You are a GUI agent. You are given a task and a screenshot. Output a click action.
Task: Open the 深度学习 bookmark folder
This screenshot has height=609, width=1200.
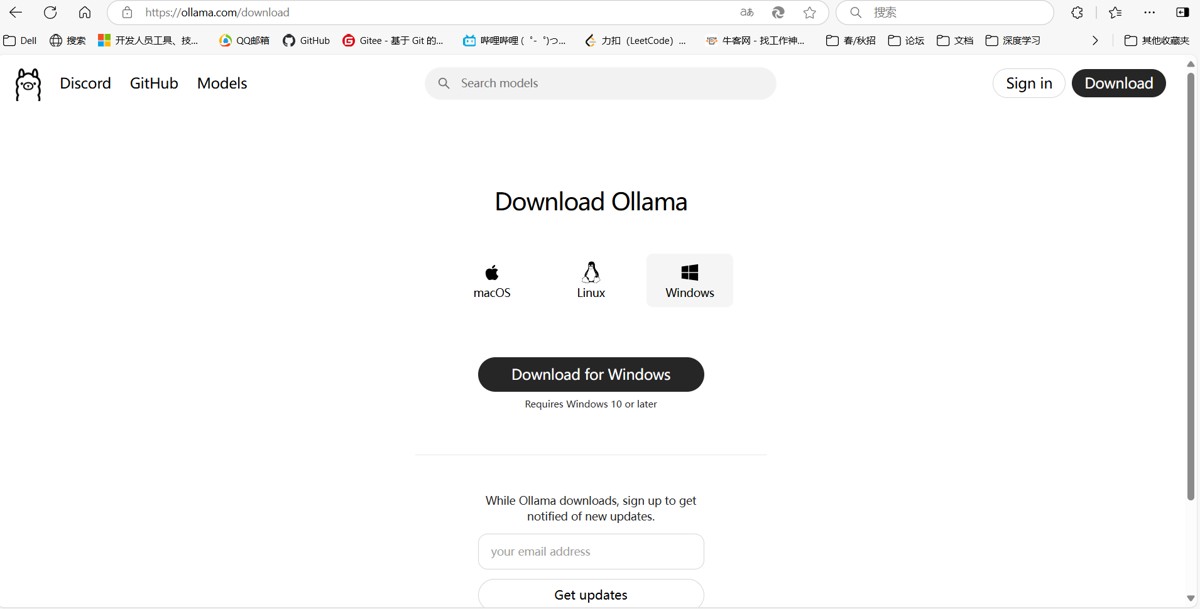click(1013, 40)
